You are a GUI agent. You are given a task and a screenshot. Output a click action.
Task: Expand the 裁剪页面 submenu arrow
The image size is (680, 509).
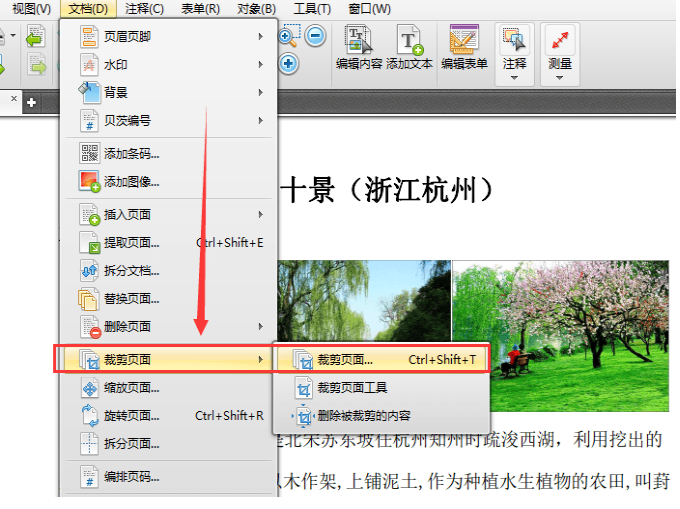pos(261,359)
